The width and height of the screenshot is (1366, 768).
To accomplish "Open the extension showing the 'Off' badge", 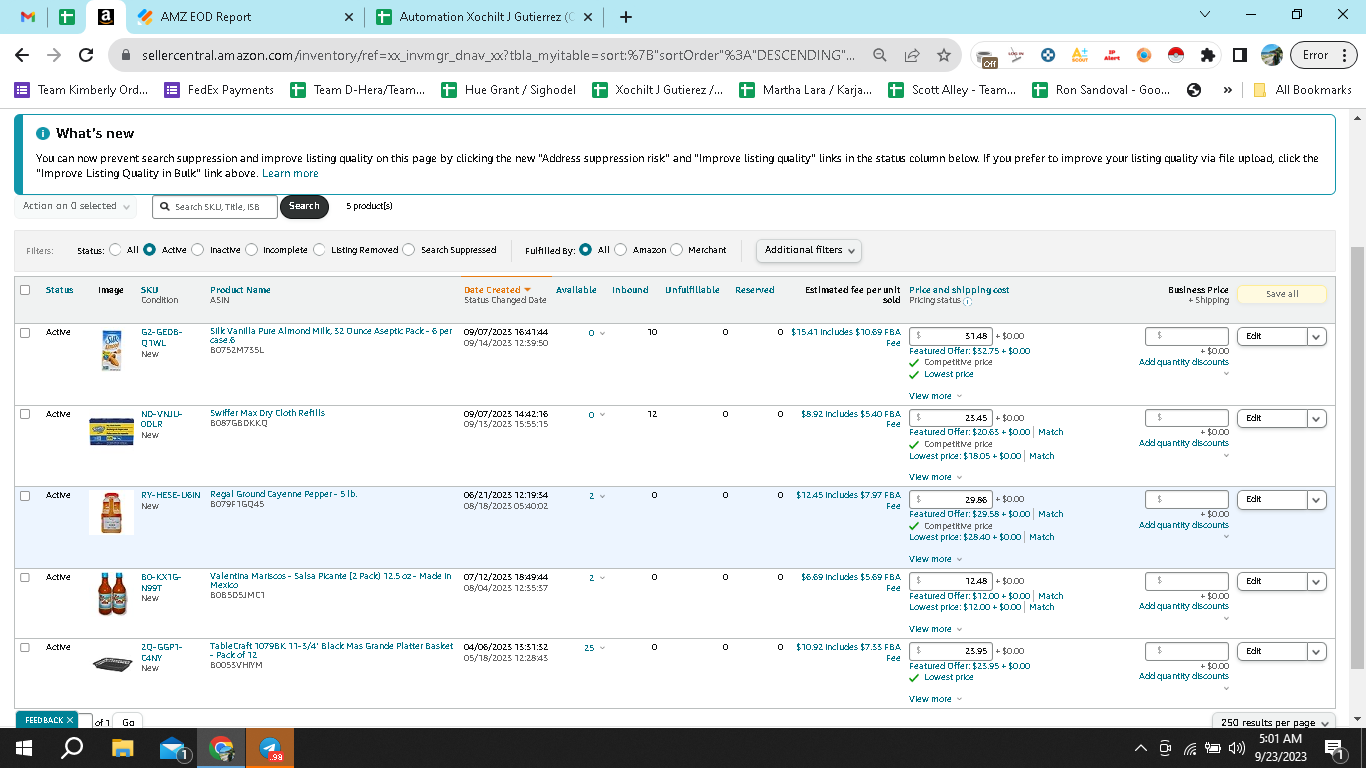I will [987, 56].
